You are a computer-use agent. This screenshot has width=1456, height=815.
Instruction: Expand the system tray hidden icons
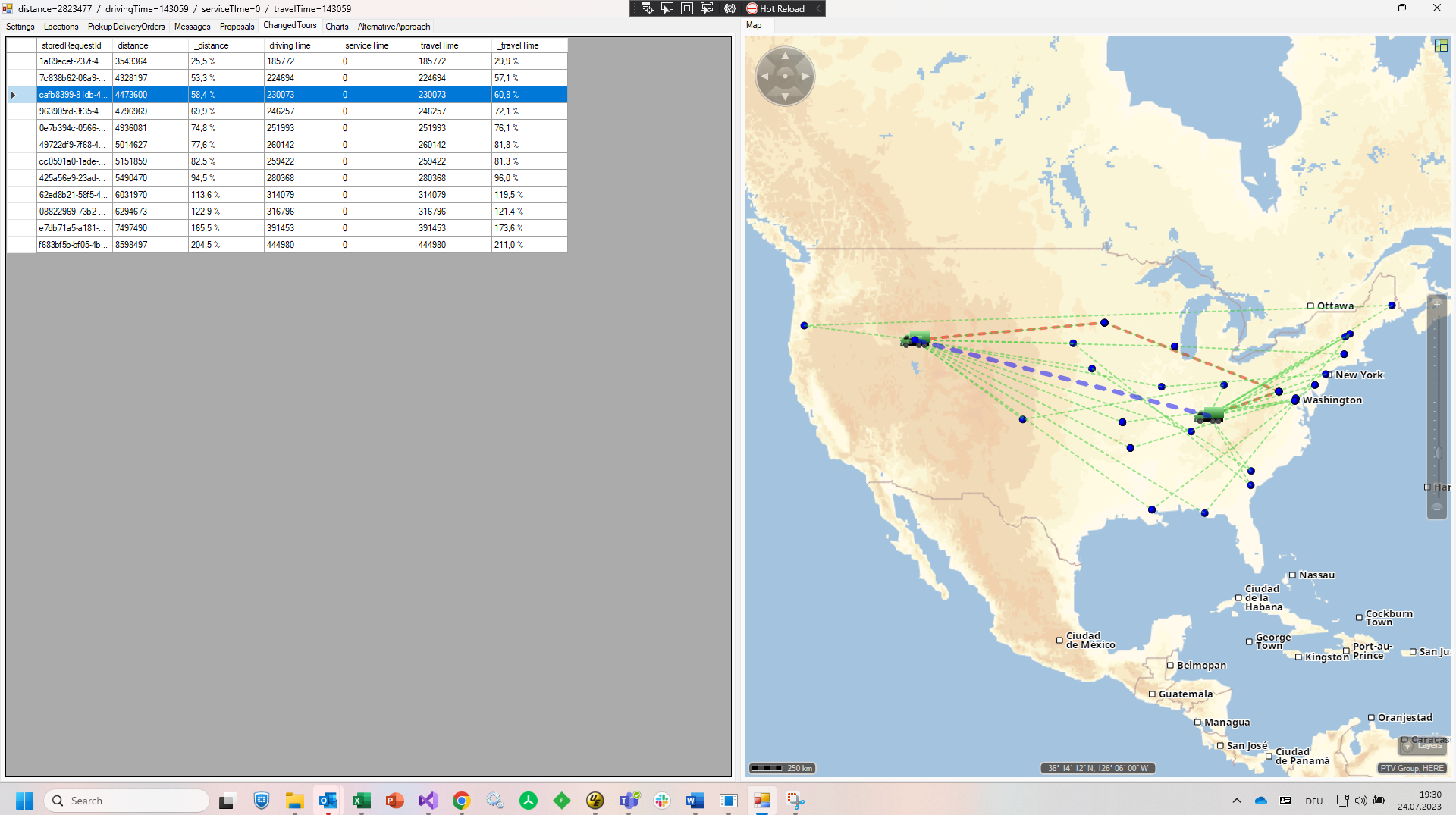coord(1236,801)
